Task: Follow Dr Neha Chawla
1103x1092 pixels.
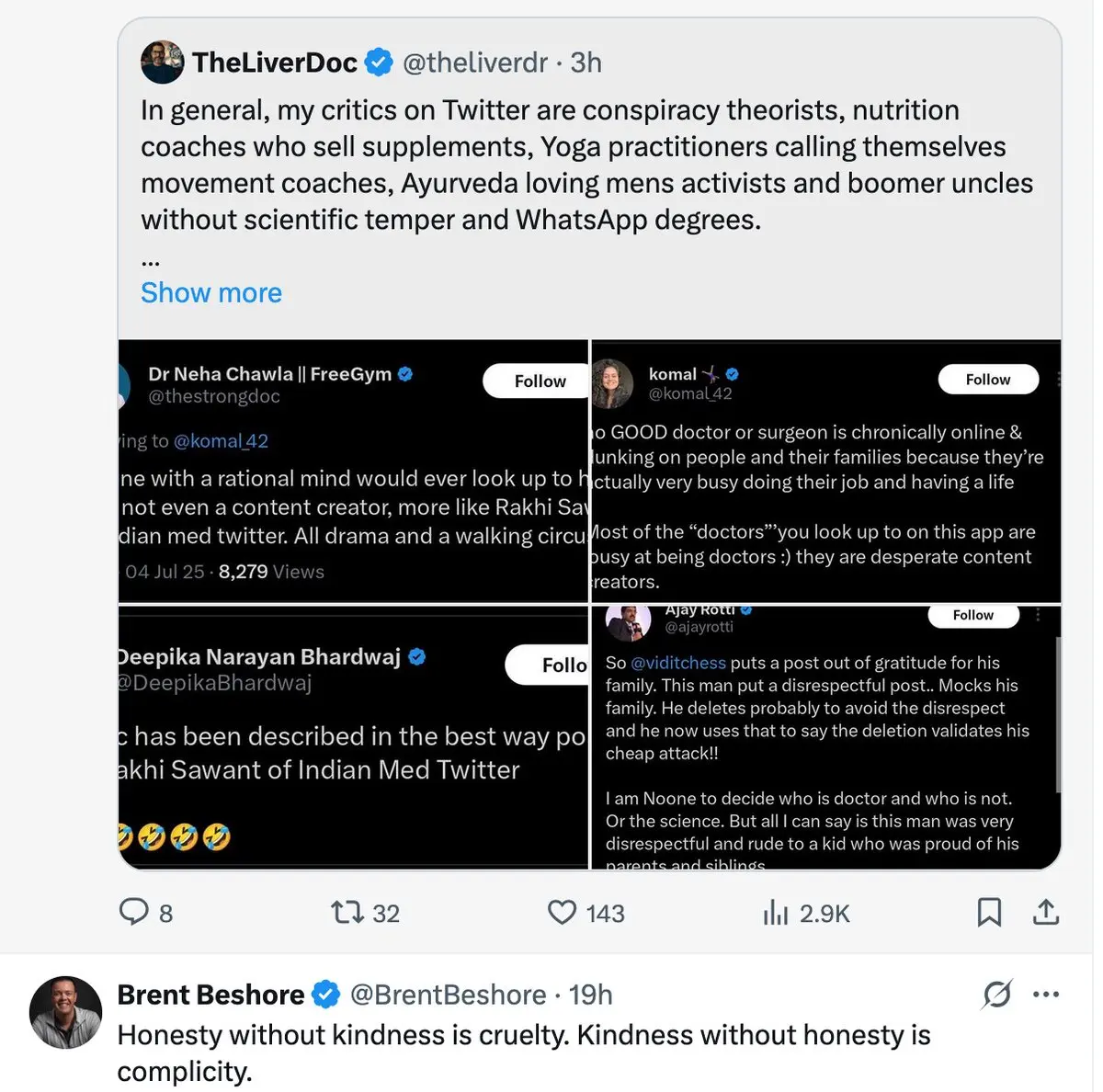Action: click(540, 381)
